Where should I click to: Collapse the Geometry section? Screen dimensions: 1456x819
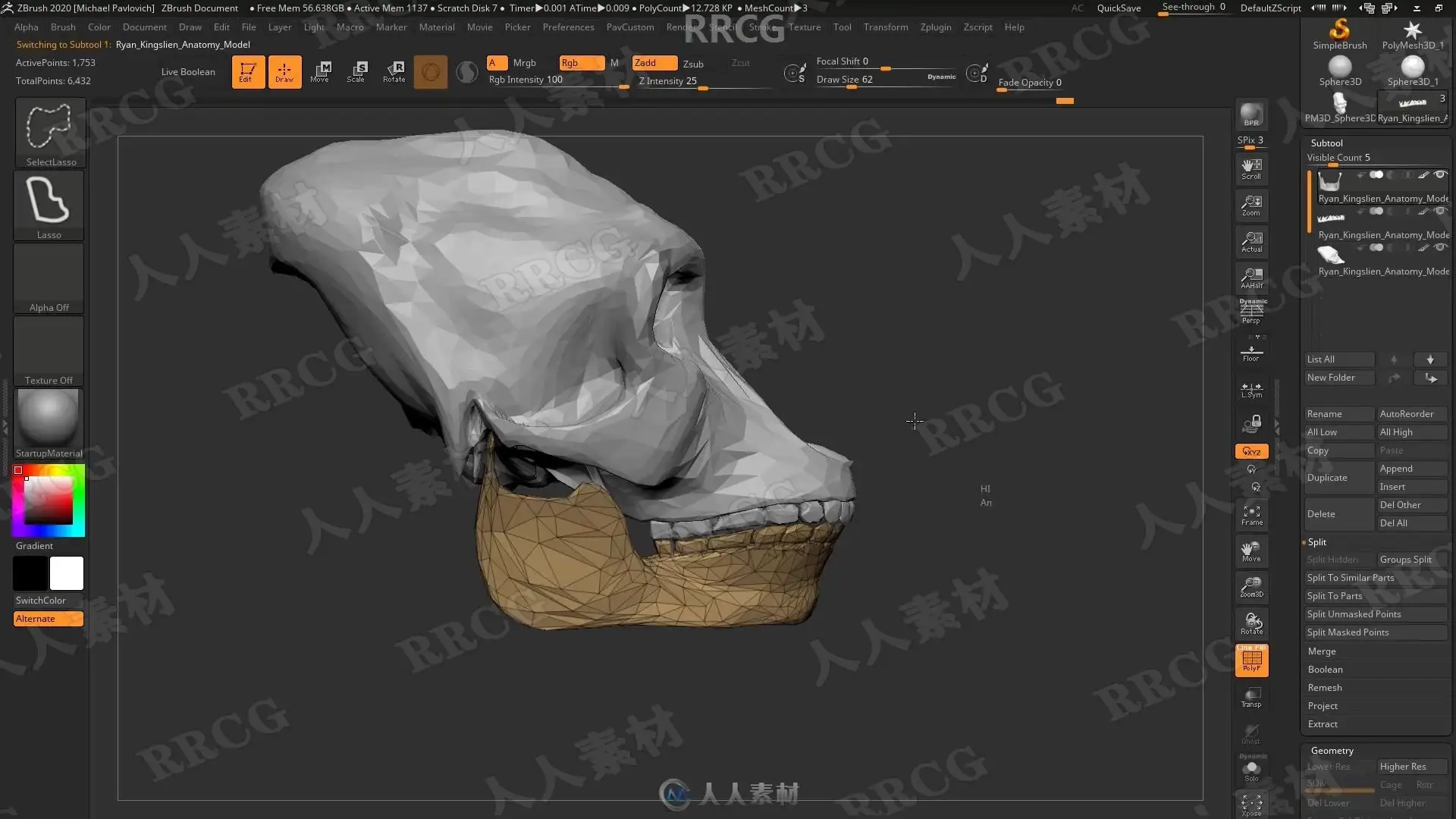(1332, 750)
